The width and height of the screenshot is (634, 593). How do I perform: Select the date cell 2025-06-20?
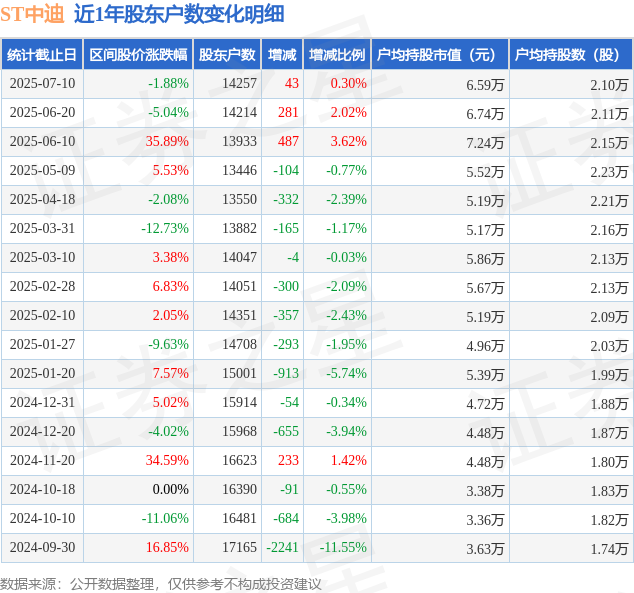coord(42,112)
